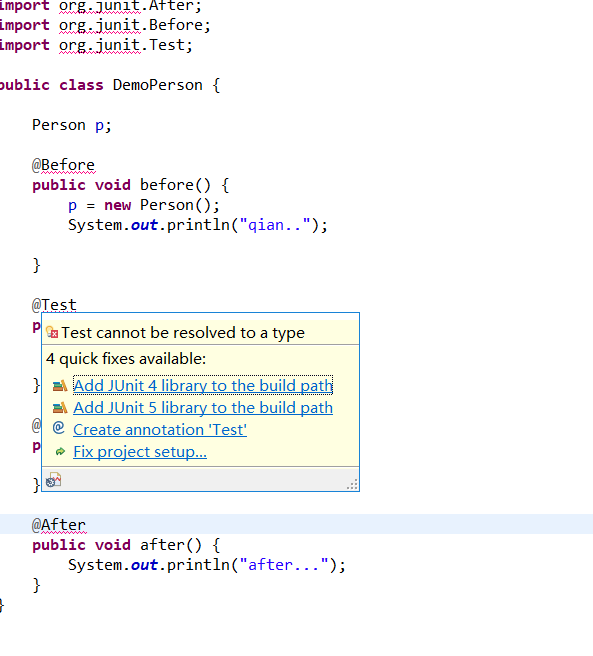This screenshot has height=656, width=593.
Task: Place cursor on org.junit.Before import
Action: click(x=134, y=25)
